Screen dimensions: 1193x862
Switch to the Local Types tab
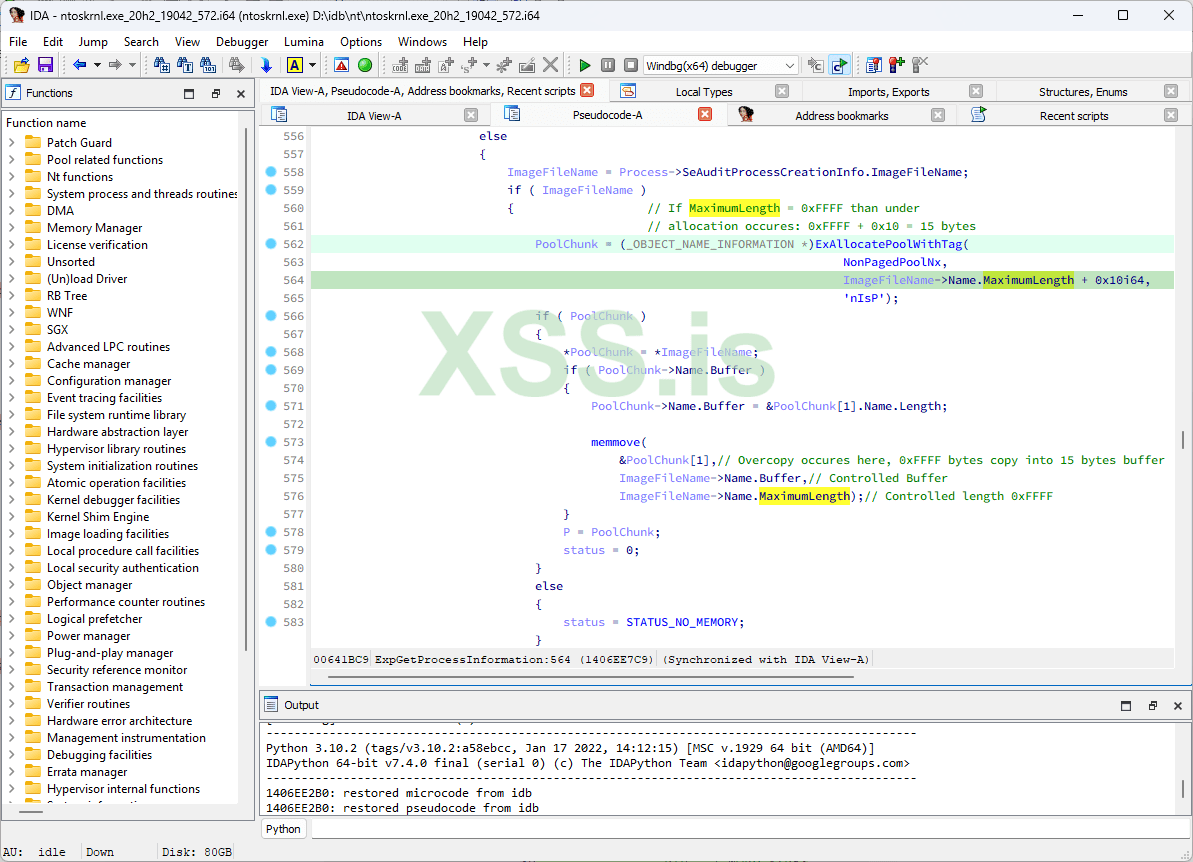click(x=703, y=92)
